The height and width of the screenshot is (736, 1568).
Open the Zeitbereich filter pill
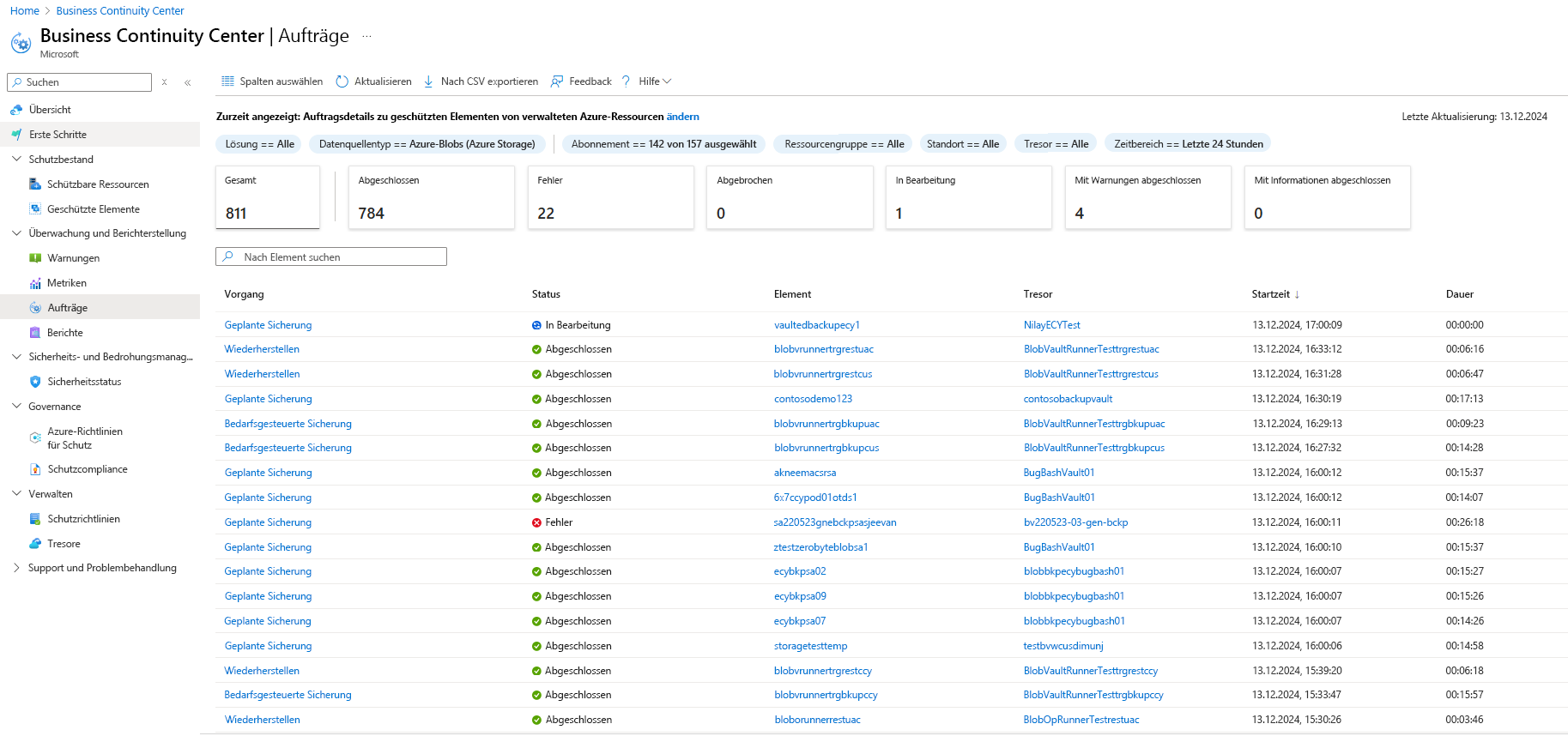pos(1189,144)
